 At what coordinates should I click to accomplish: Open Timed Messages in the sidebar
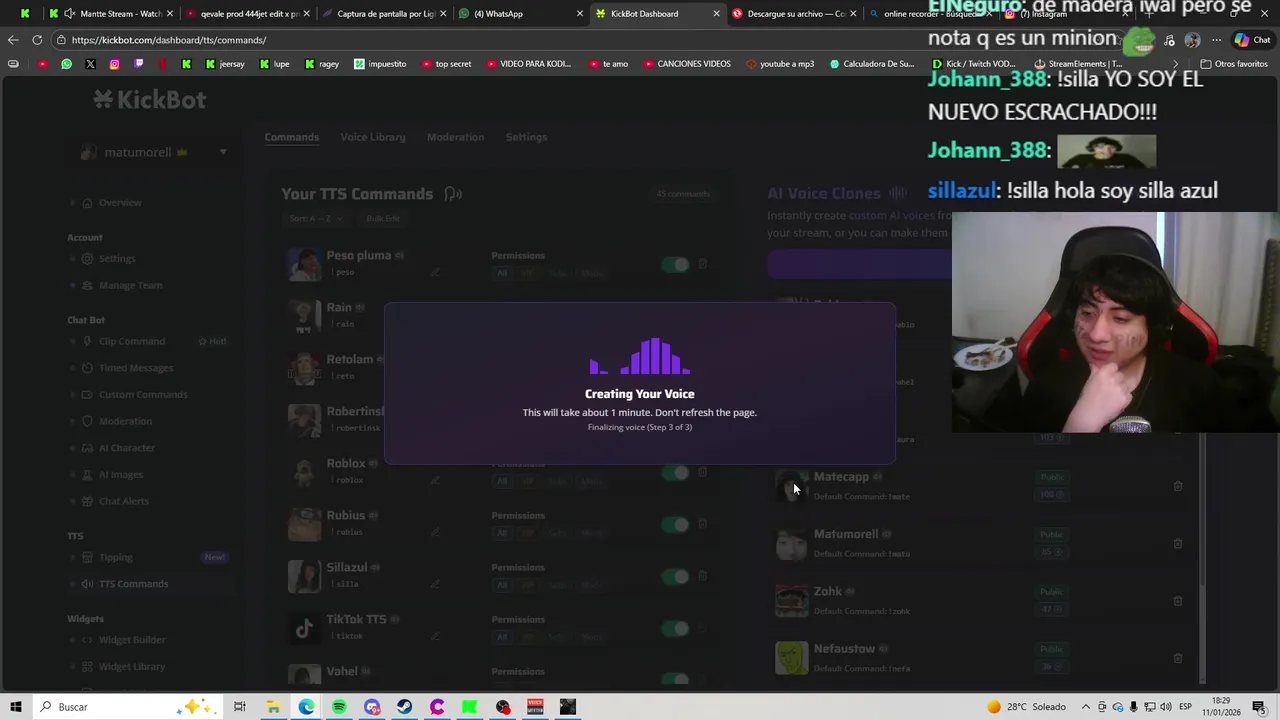[x=136, y=368]
